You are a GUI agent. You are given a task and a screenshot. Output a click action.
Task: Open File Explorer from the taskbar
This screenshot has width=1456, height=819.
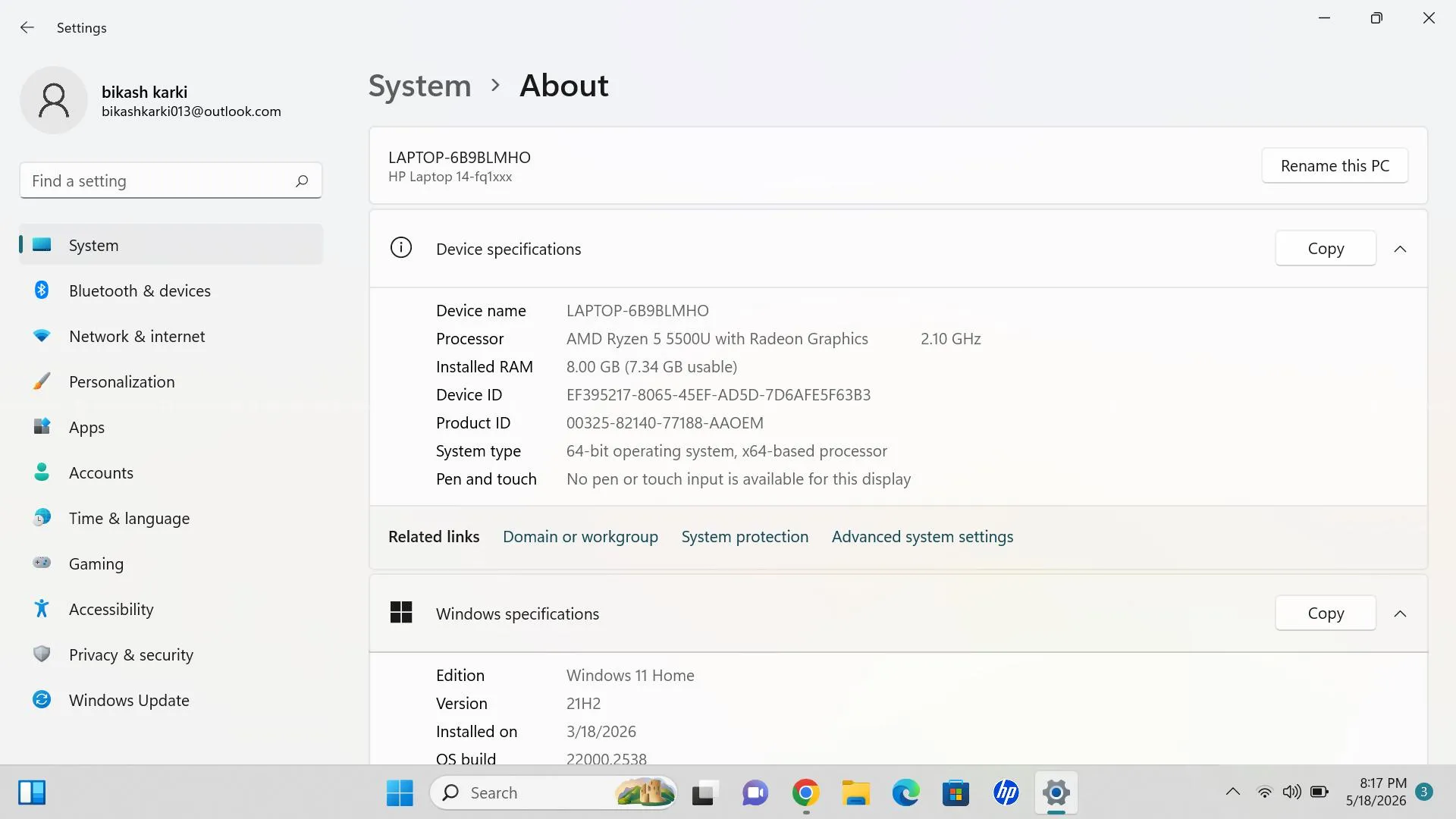pyautogui.click(x=855, y=792)
